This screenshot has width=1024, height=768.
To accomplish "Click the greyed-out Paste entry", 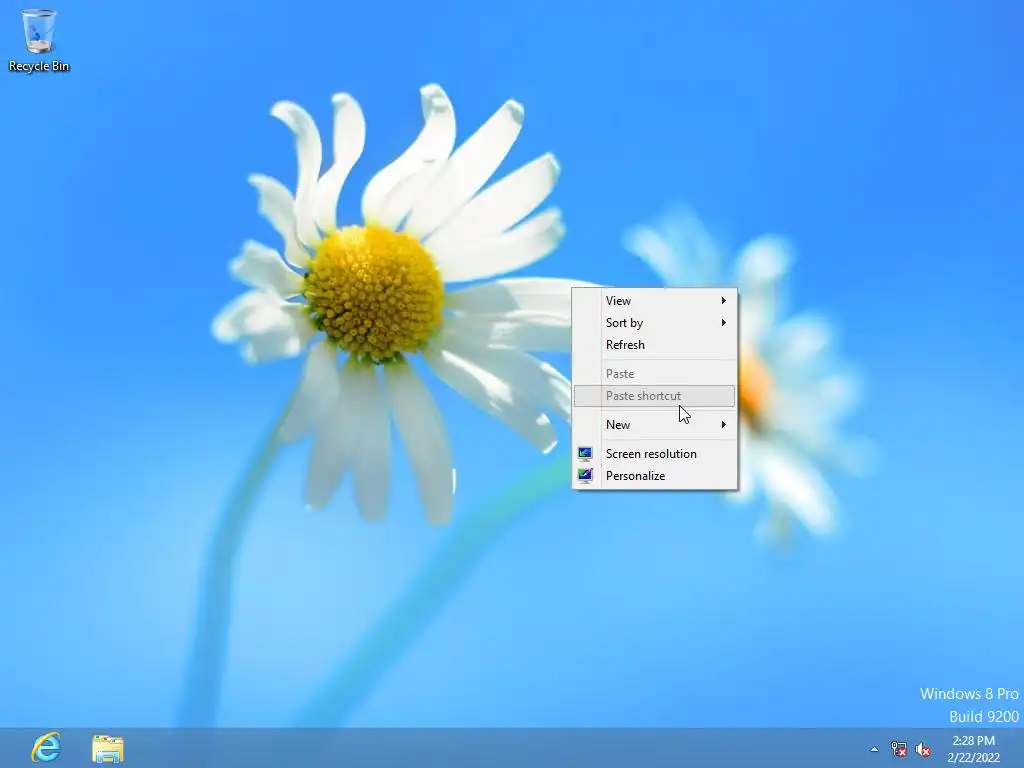I will point(654,374).
